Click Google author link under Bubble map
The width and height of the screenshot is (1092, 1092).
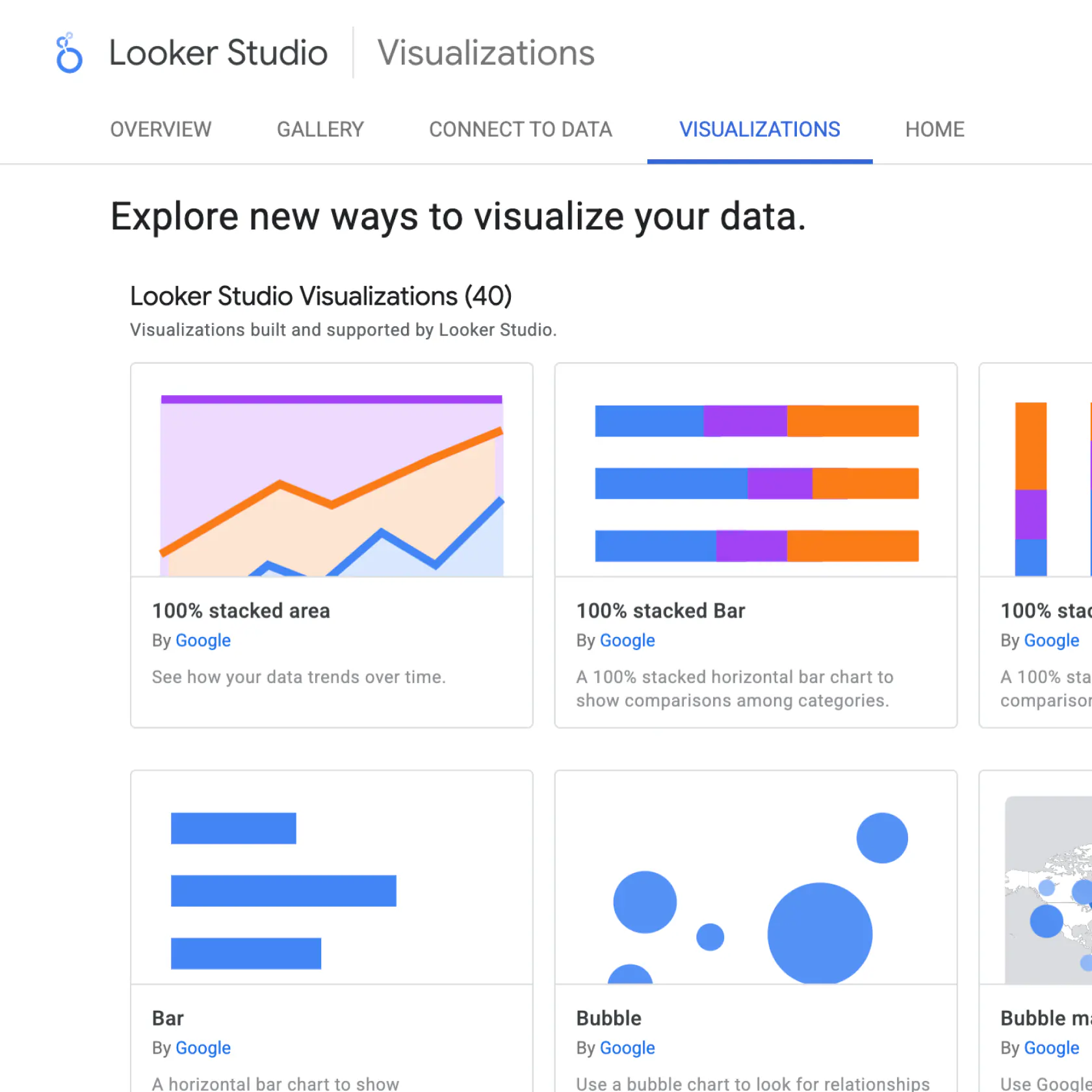tap(1051, 1048)
